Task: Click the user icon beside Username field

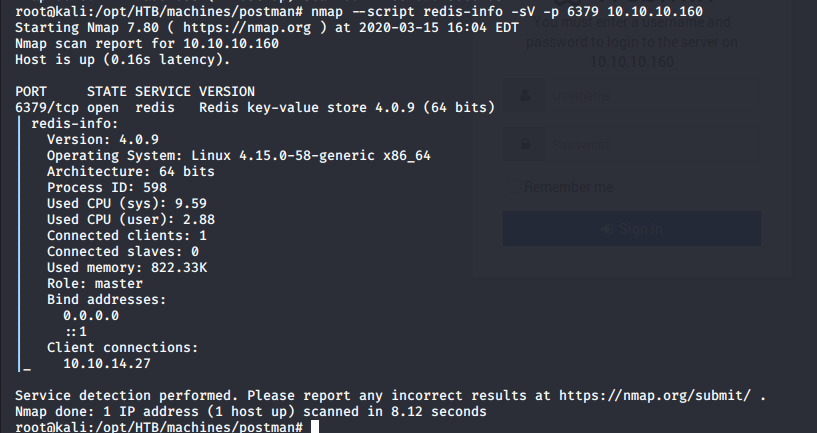Action: [525, 97]
